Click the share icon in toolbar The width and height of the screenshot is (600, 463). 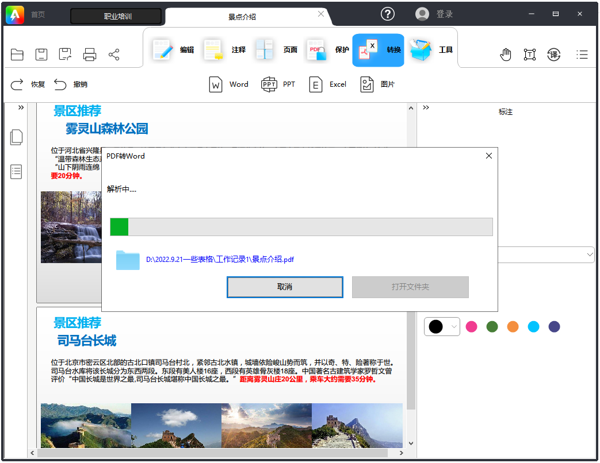(x=113, y=54)
